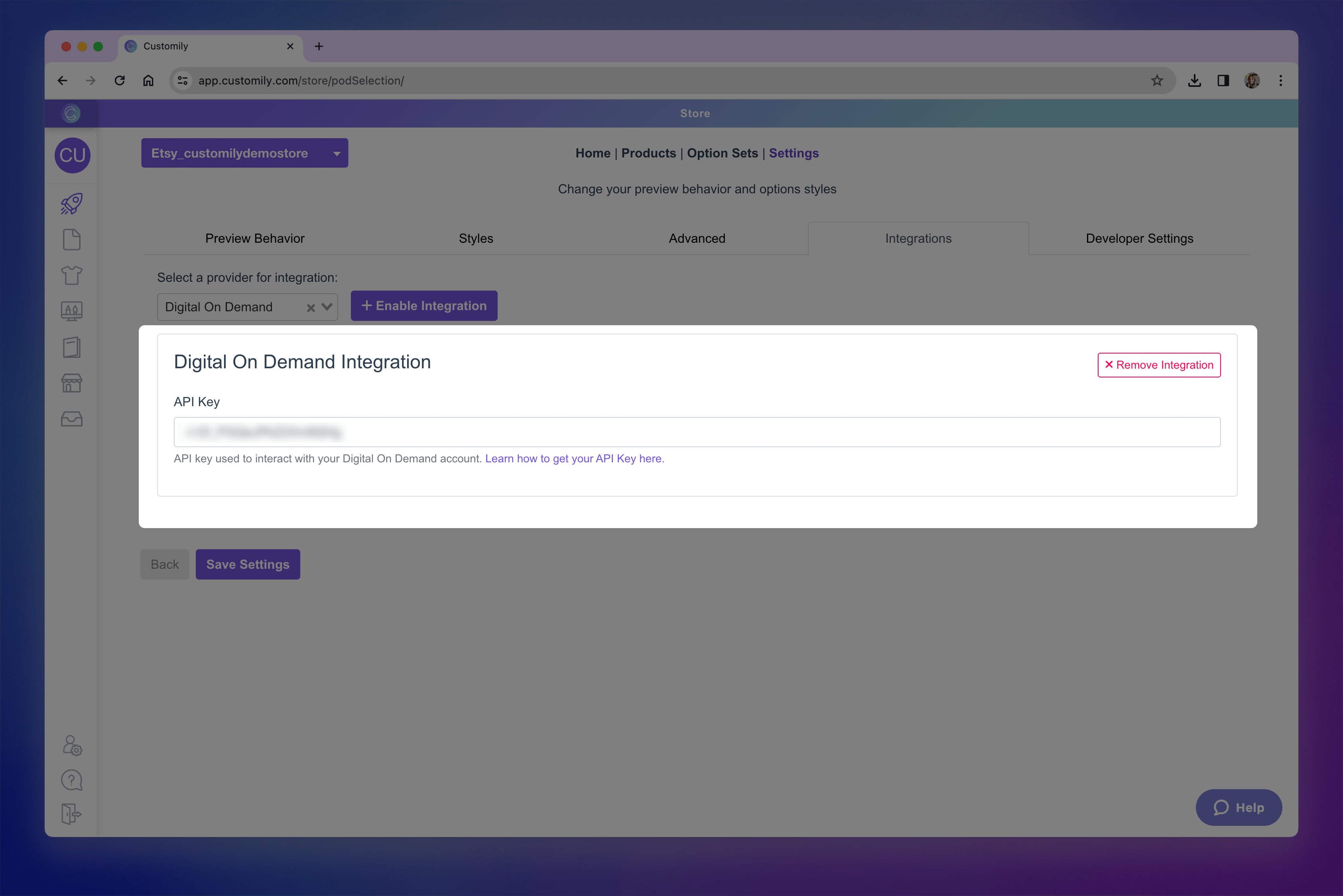Open the monitor design sidebar icon
This screenshot has height=896, width=1343.
tap(71, 311)
